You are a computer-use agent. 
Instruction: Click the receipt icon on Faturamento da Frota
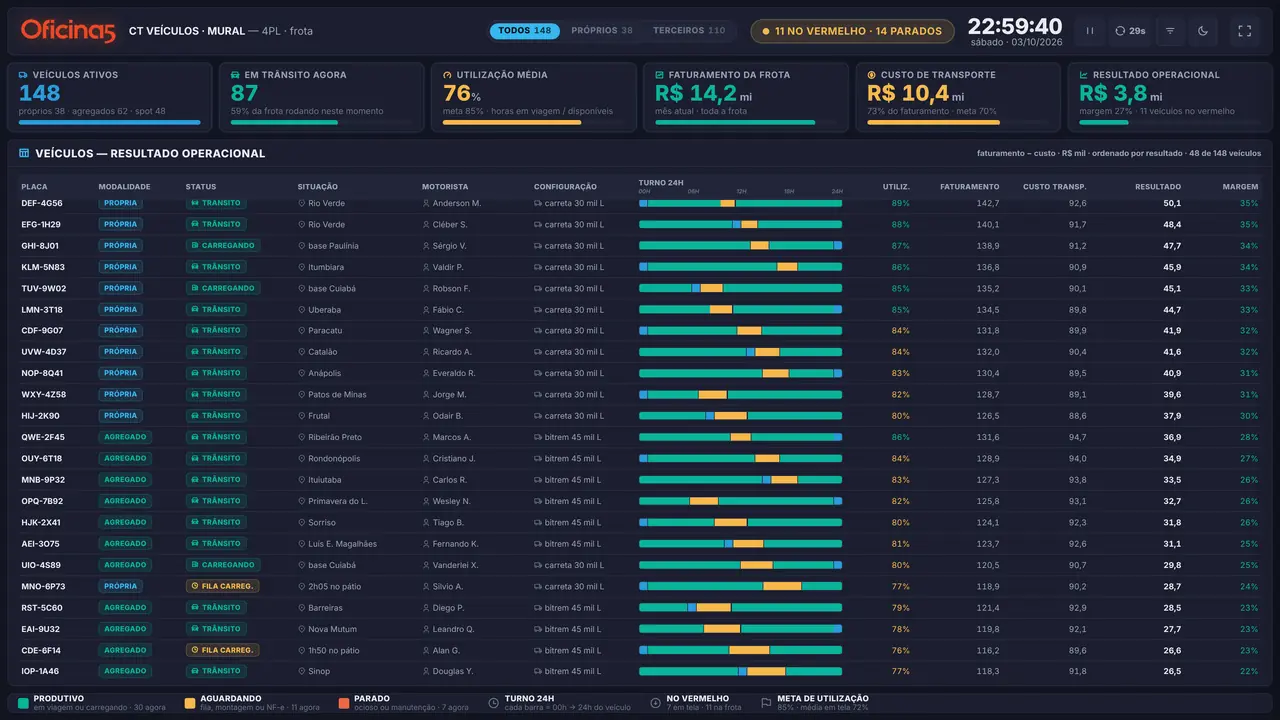[660, 75]
